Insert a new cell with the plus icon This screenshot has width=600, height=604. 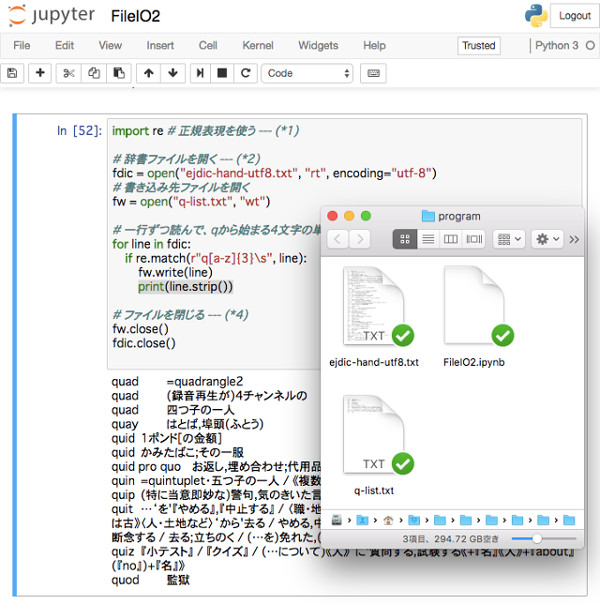[41, 73]
